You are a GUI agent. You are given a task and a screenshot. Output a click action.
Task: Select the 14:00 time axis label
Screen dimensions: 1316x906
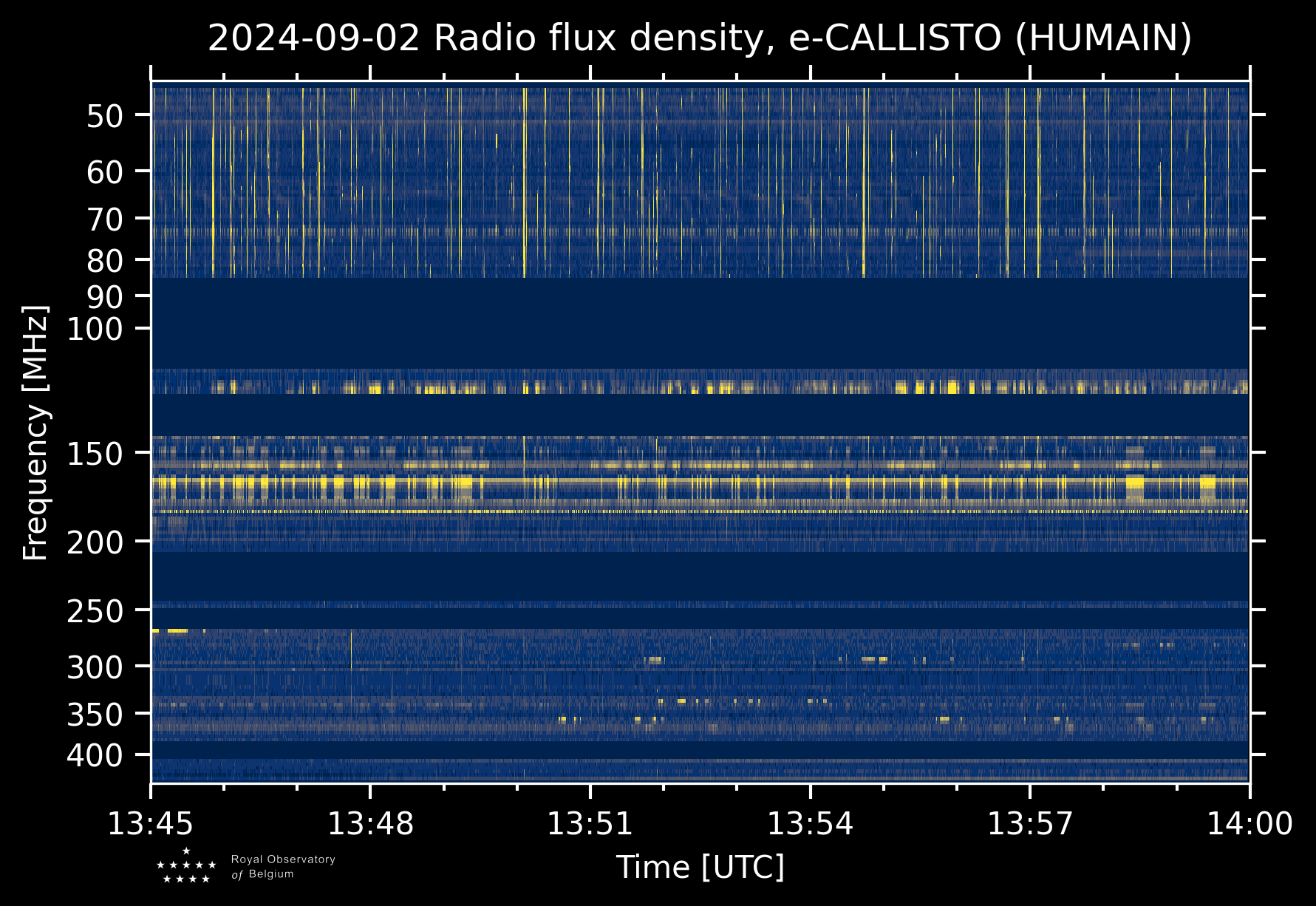(1249, 823)
